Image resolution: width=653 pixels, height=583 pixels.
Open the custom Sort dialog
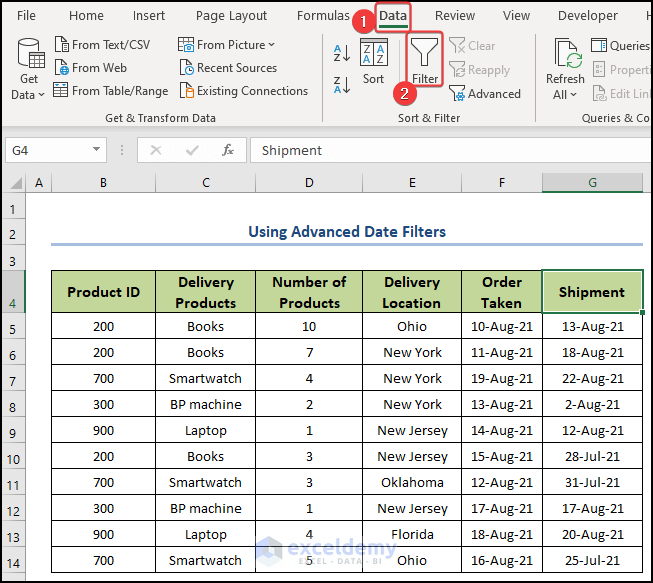(373, 62)
